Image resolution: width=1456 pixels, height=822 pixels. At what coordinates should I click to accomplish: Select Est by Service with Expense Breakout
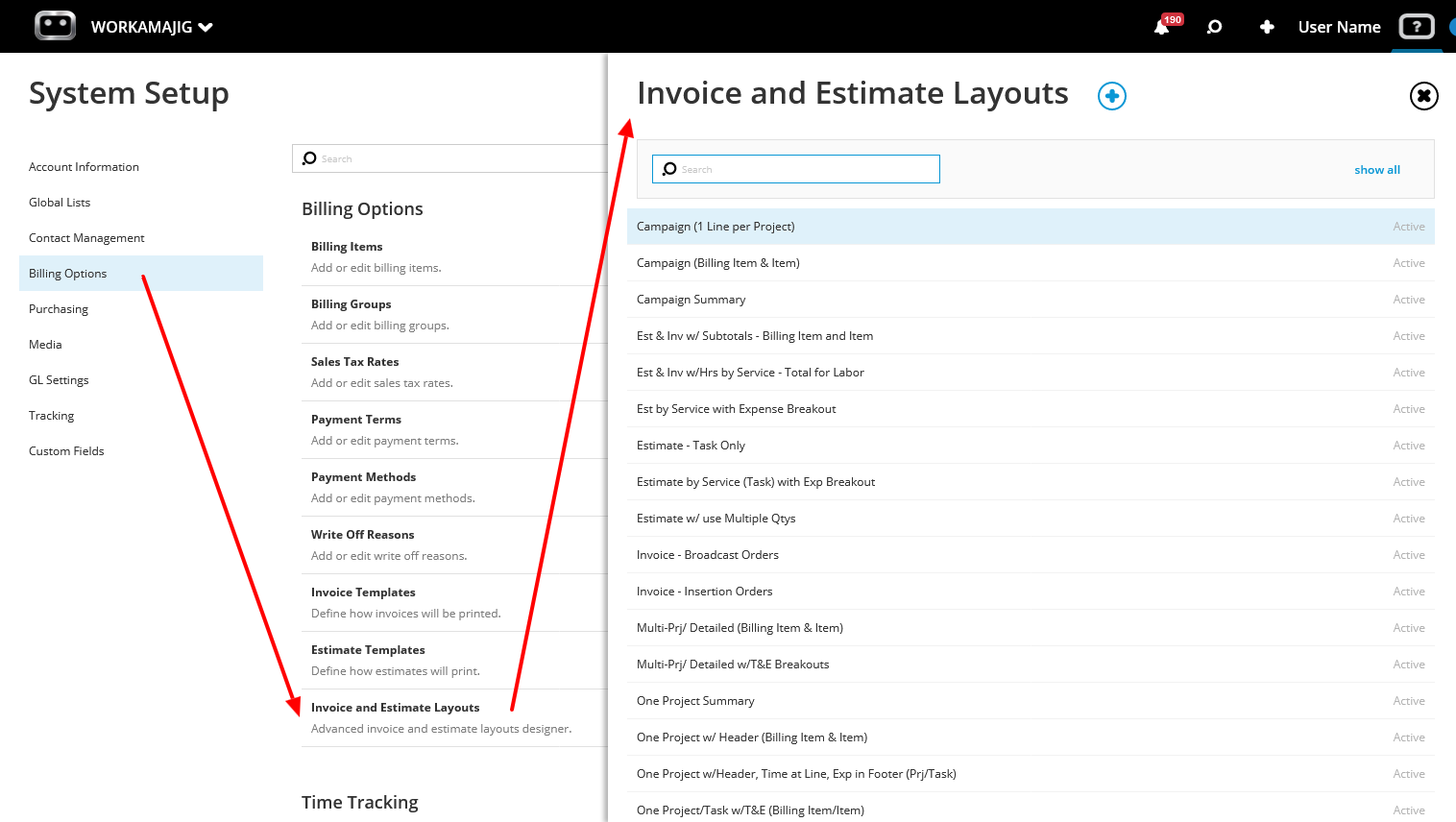(x=1031, y=409)
